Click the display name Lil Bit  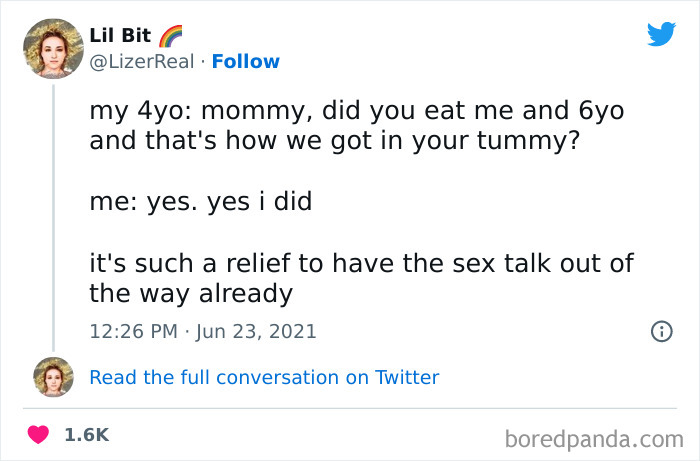click(120, 36)
